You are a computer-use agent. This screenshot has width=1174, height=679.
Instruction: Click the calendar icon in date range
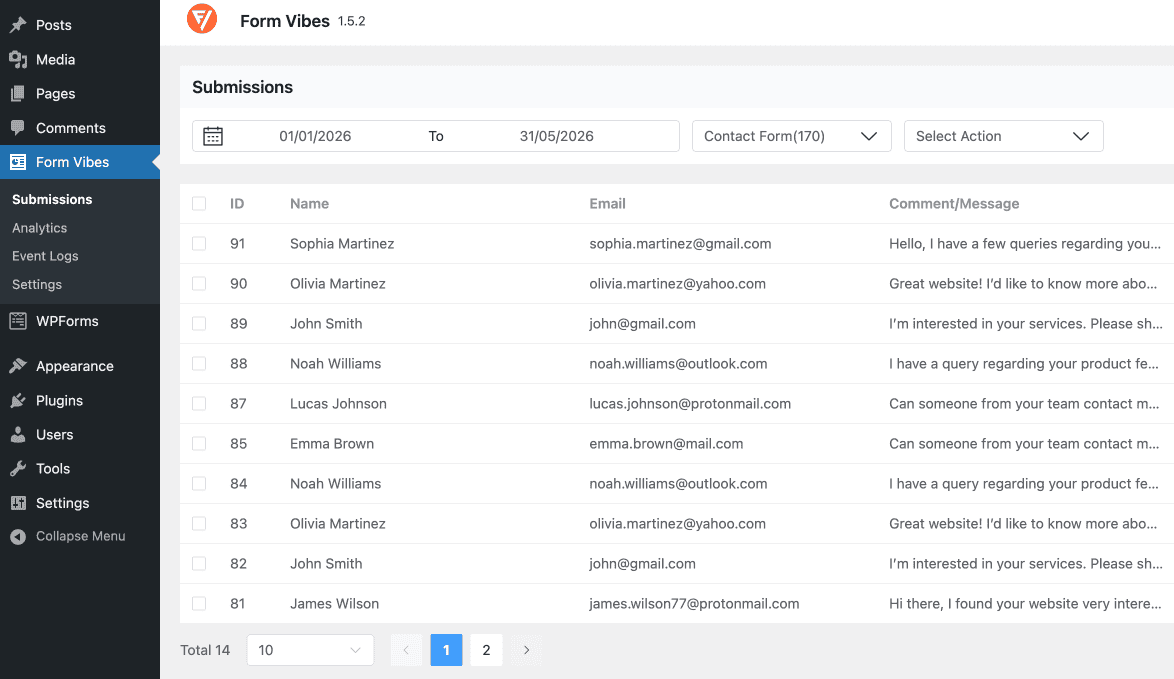pos(213,136)
